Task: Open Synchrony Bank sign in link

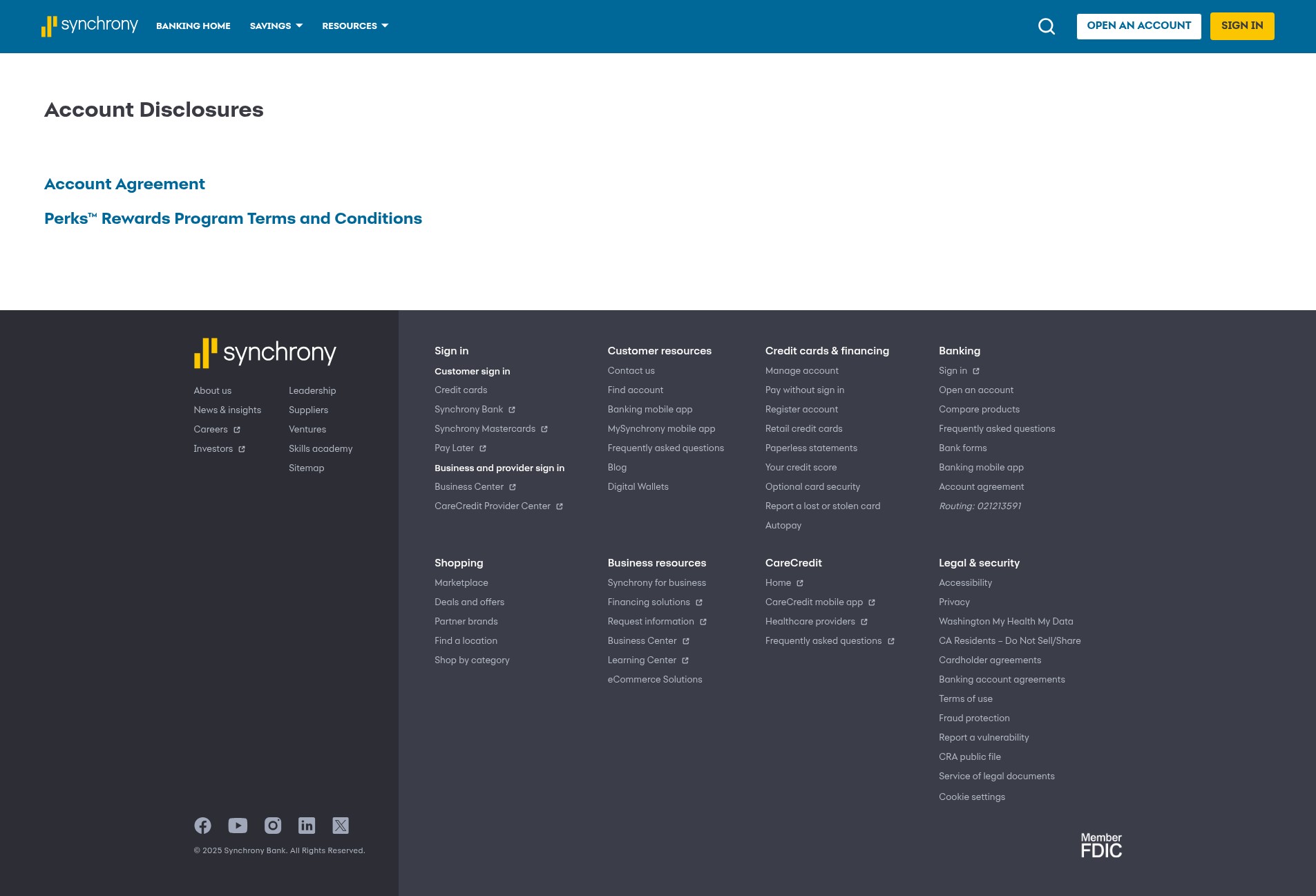Action: coord(475,410)
